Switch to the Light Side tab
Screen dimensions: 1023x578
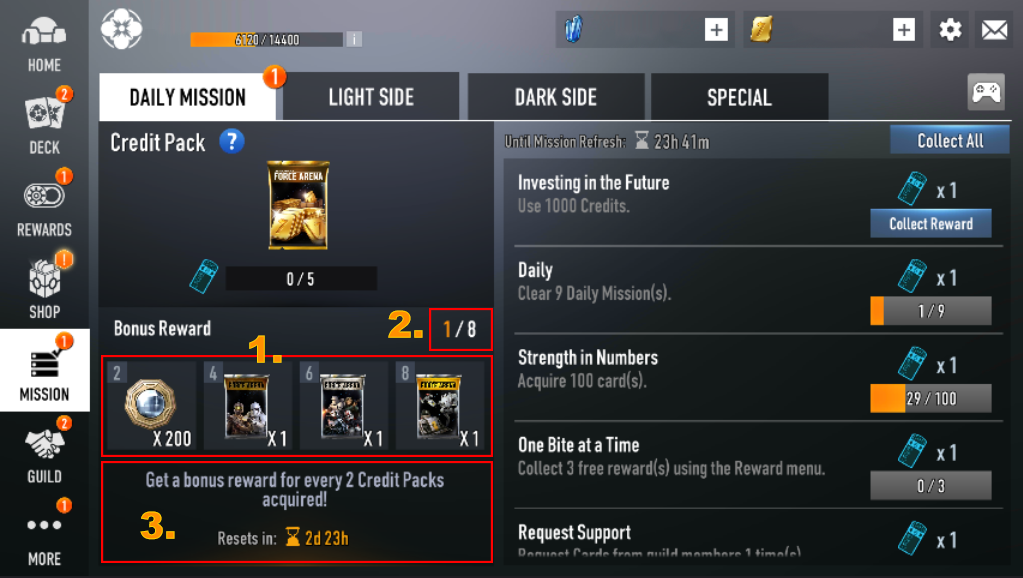371,97
